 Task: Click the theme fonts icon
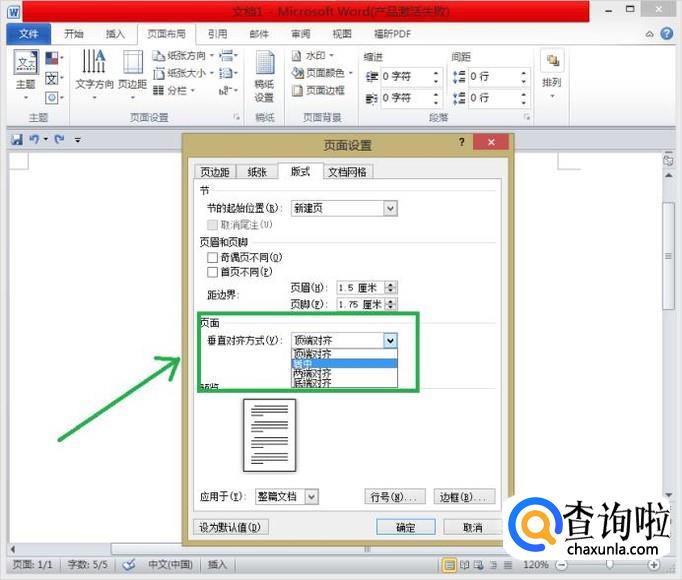coord(53,78)
